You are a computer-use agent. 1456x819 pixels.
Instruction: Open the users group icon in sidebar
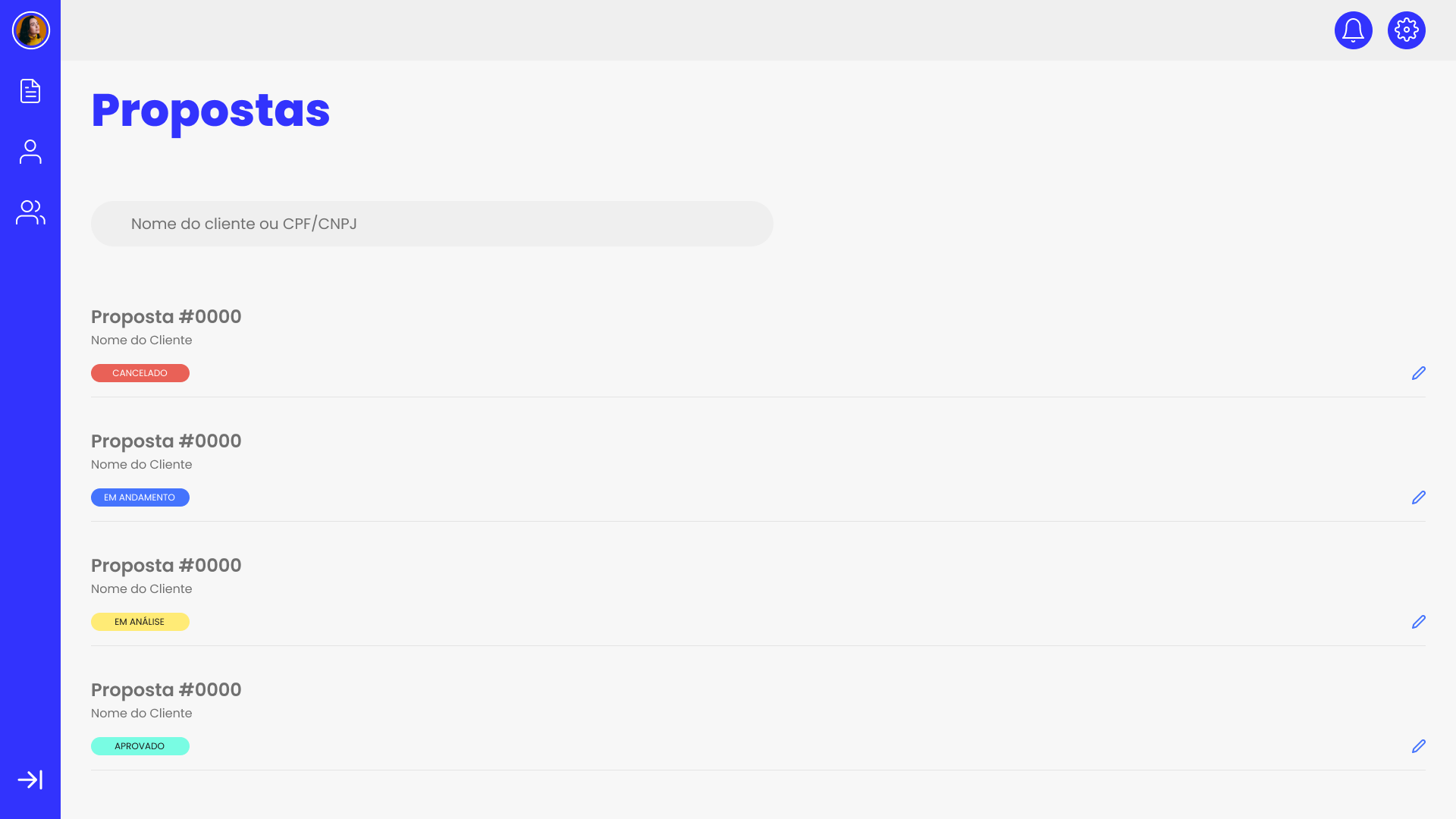tap(30, 212)
